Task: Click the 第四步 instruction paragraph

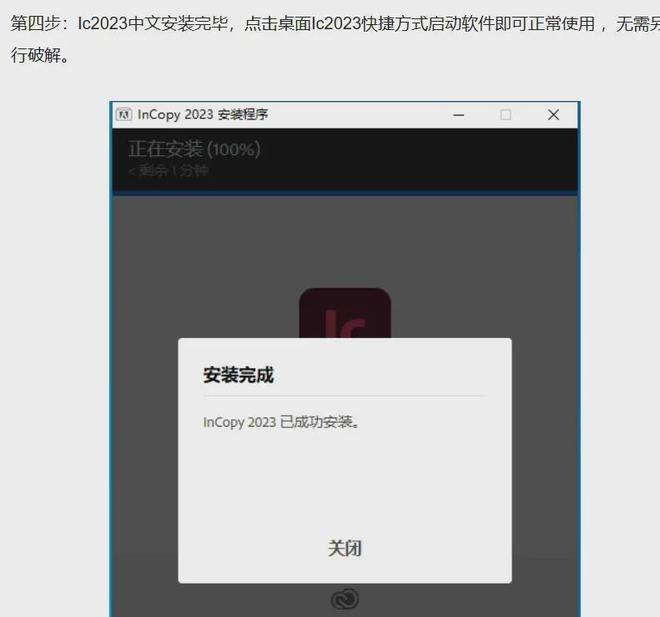Action: [x=335, y=39]
